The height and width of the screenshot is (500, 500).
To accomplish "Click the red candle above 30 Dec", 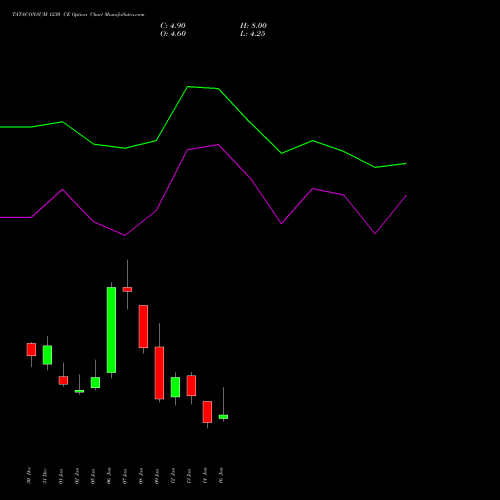I will (x=31, y=349).
